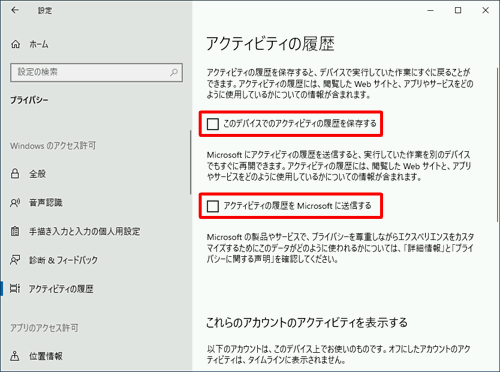Click the プライバシー heading text

29,100
